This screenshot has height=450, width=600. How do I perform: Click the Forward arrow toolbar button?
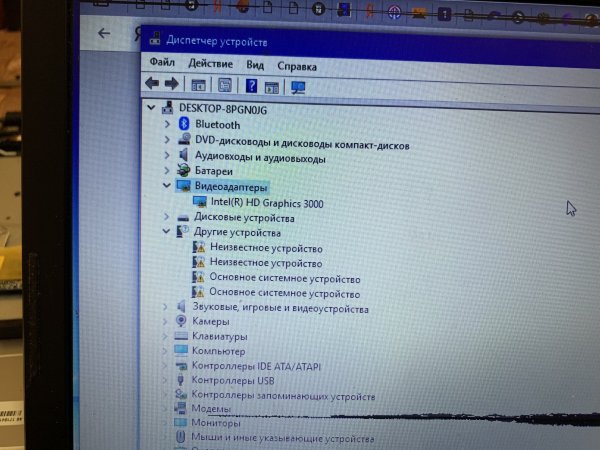point(171,84)
